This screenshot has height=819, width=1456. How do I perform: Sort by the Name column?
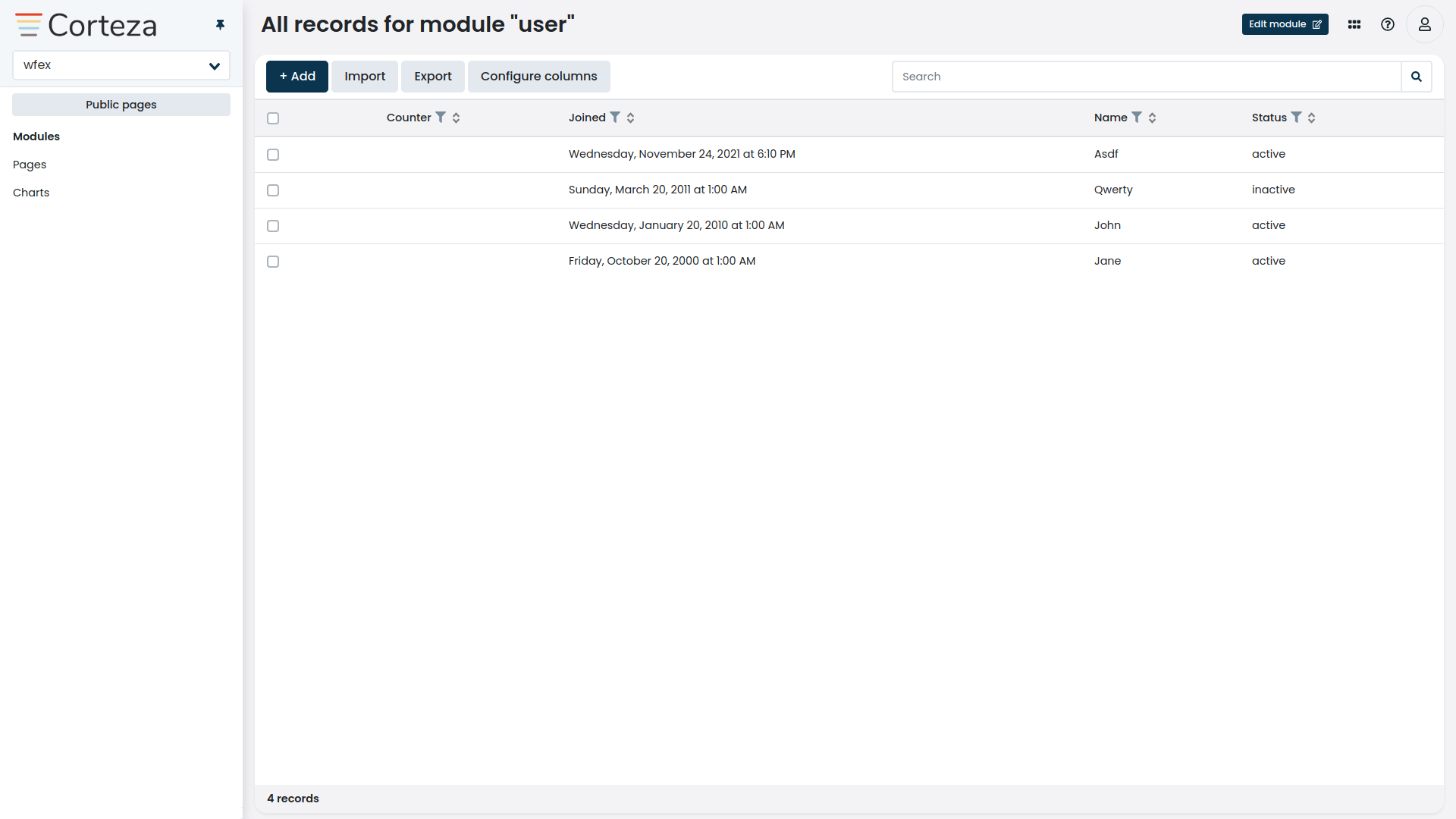tap(1153, 118)
